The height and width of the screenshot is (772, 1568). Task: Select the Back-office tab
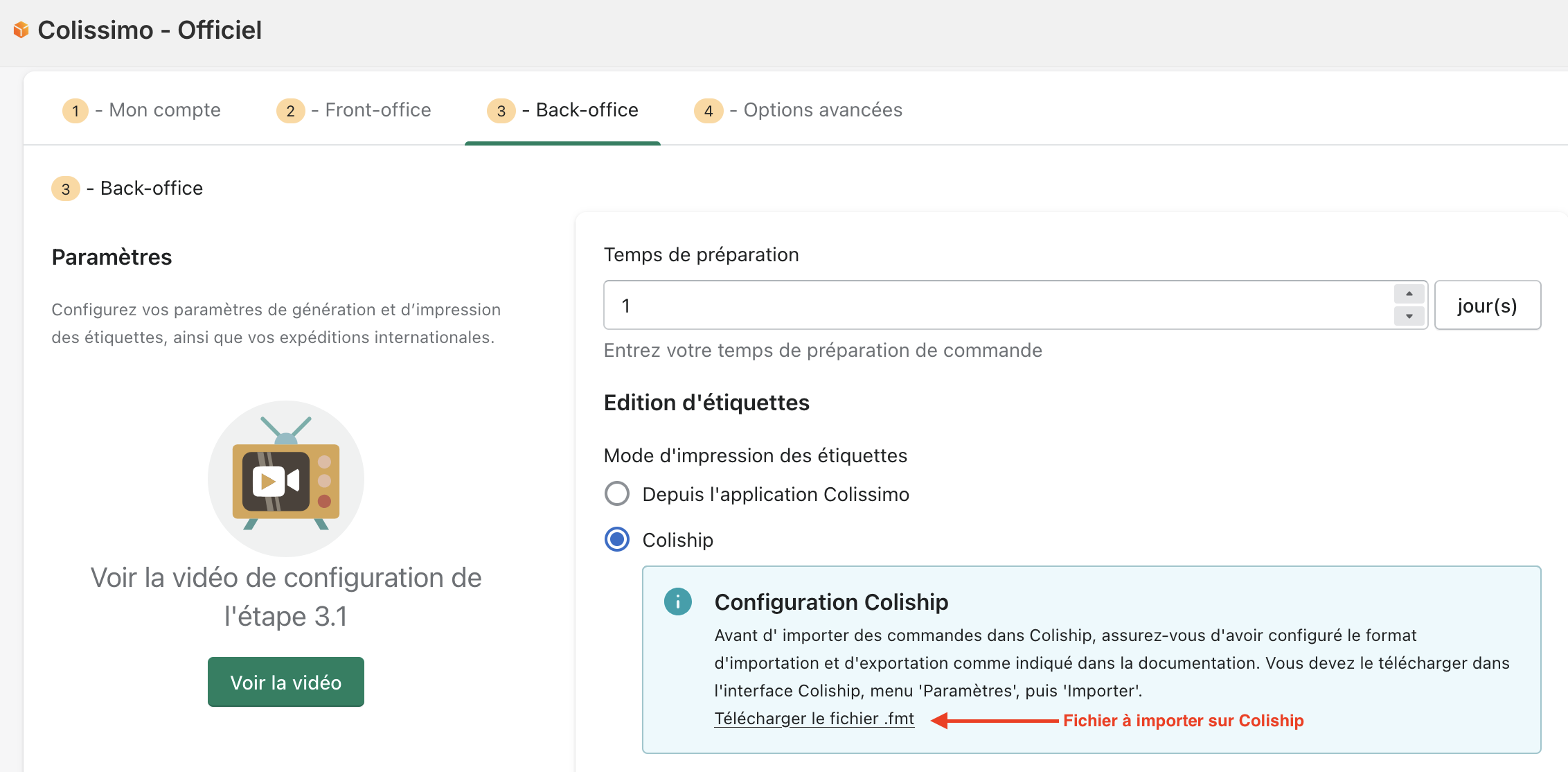(x=586, y=110)
